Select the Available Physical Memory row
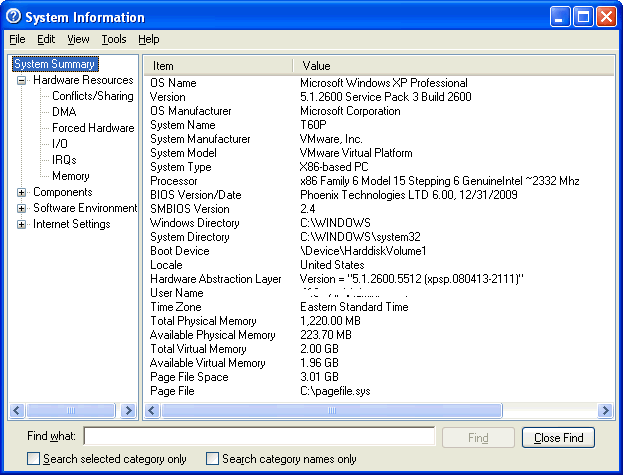This screenshot has width=623, height=475. [379, 335]
